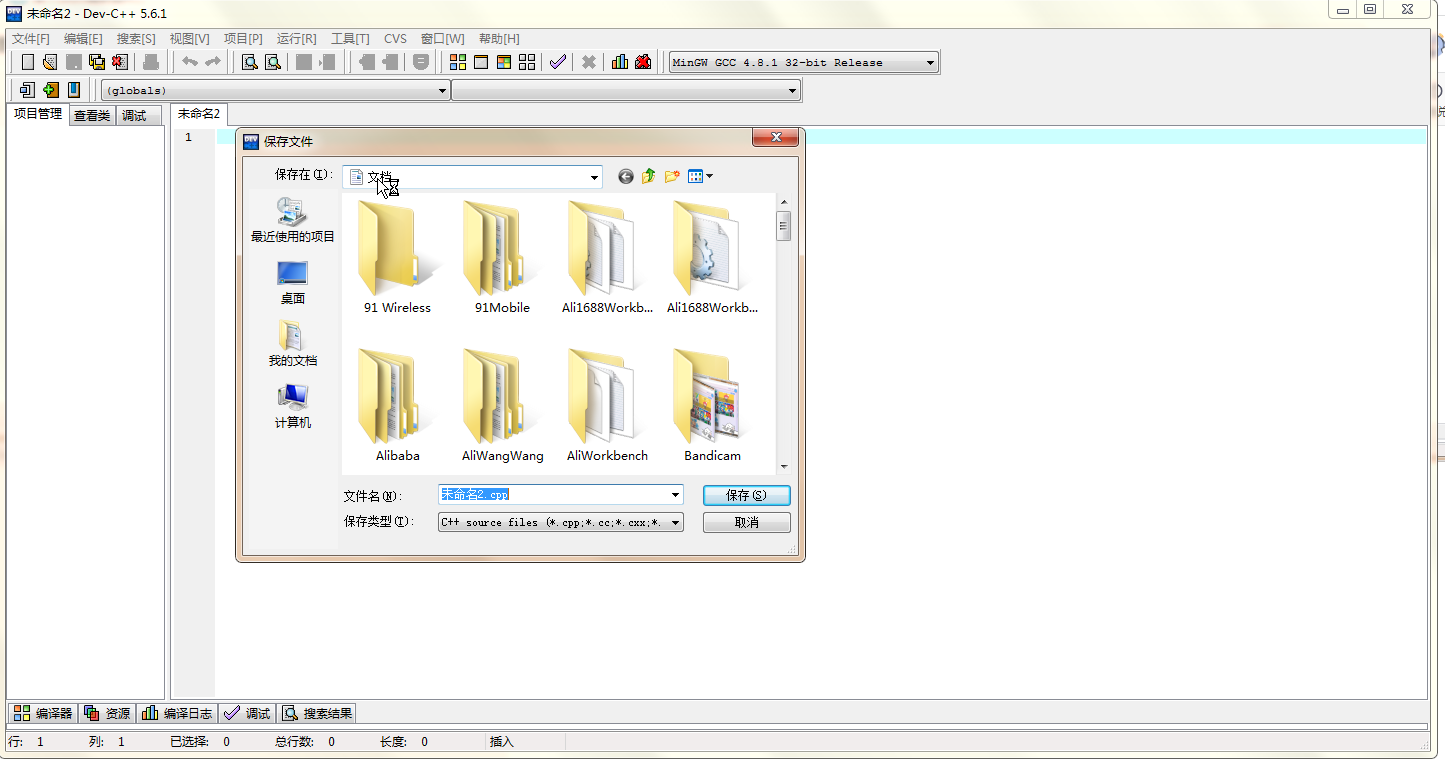This screenshot has width=1445, height=759.
Task: Go back with the round arrow in dialog
Action: (626, 176)
